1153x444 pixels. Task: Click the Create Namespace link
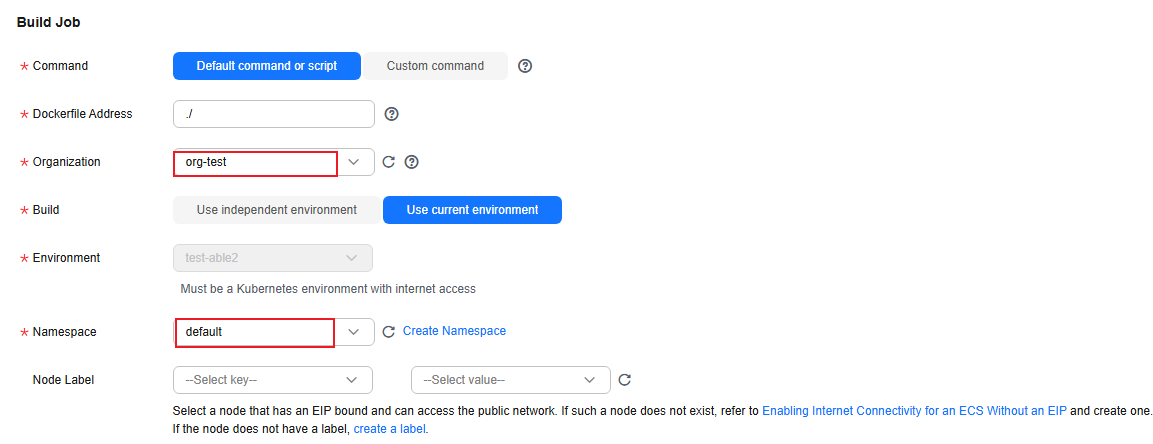(454, 331)
